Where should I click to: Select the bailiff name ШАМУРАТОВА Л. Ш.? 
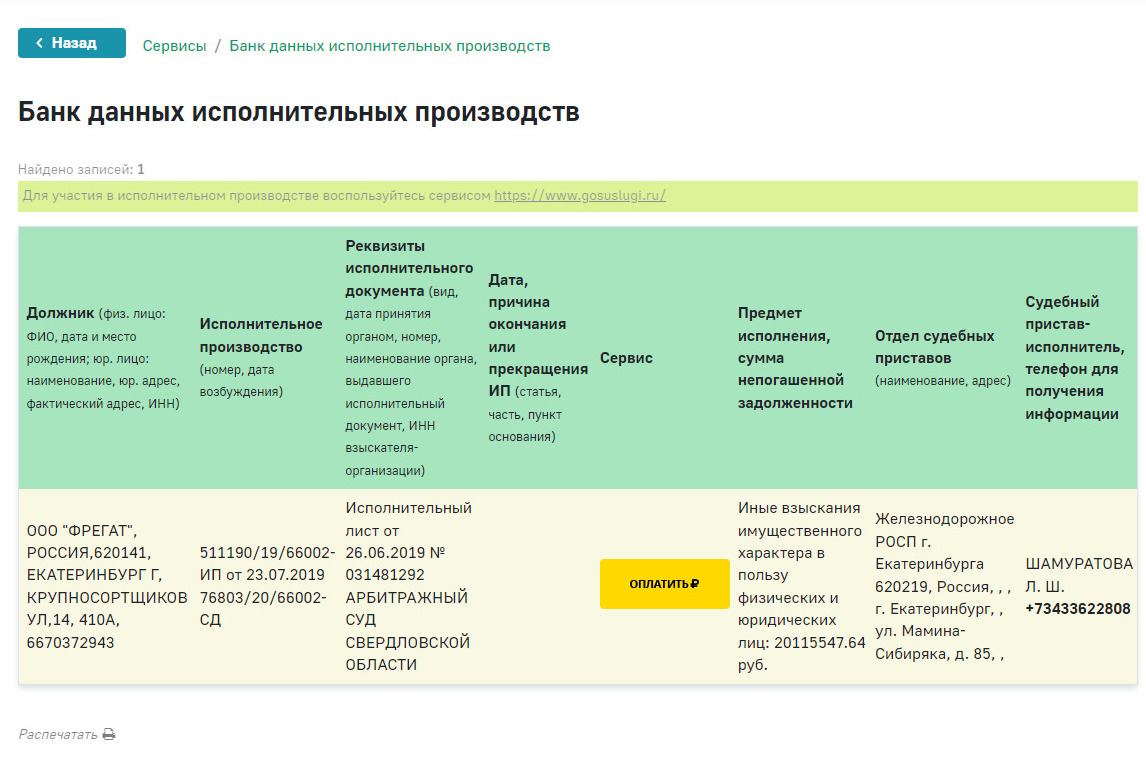coord(1079,575)
